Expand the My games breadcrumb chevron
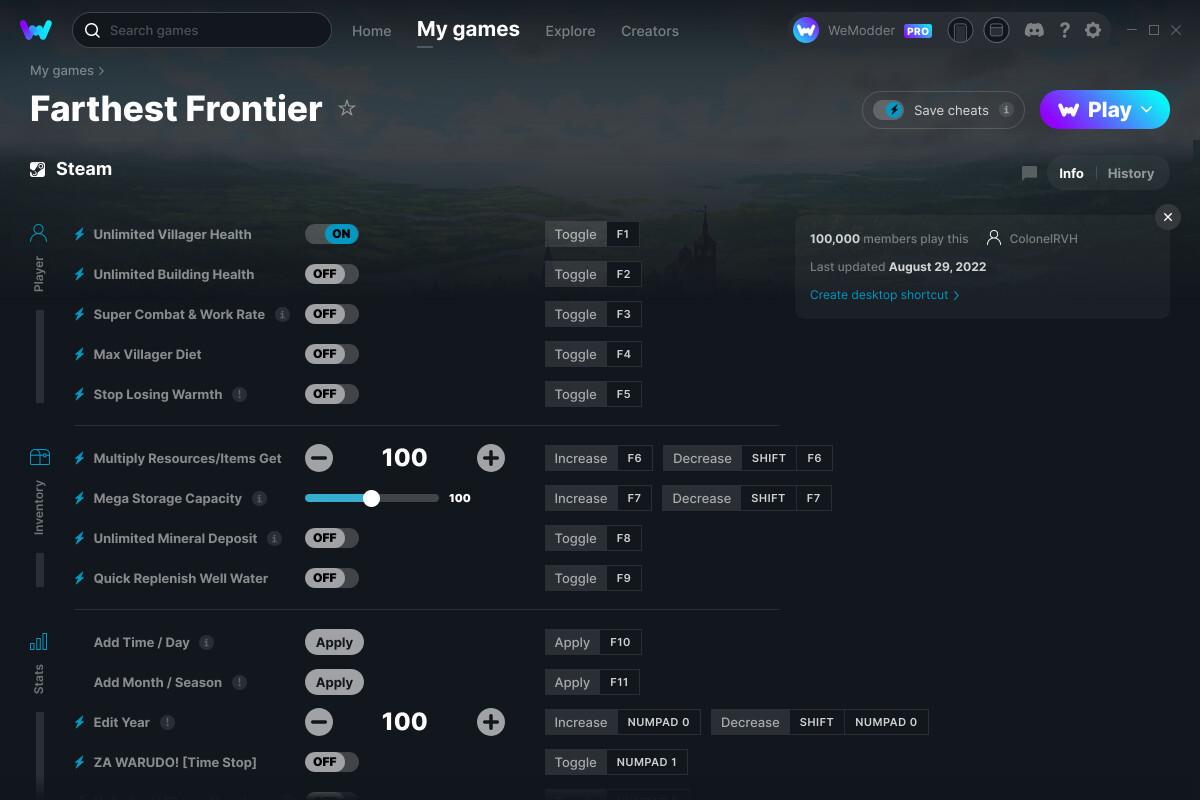 pyautogui.click(x=101, y=71)
